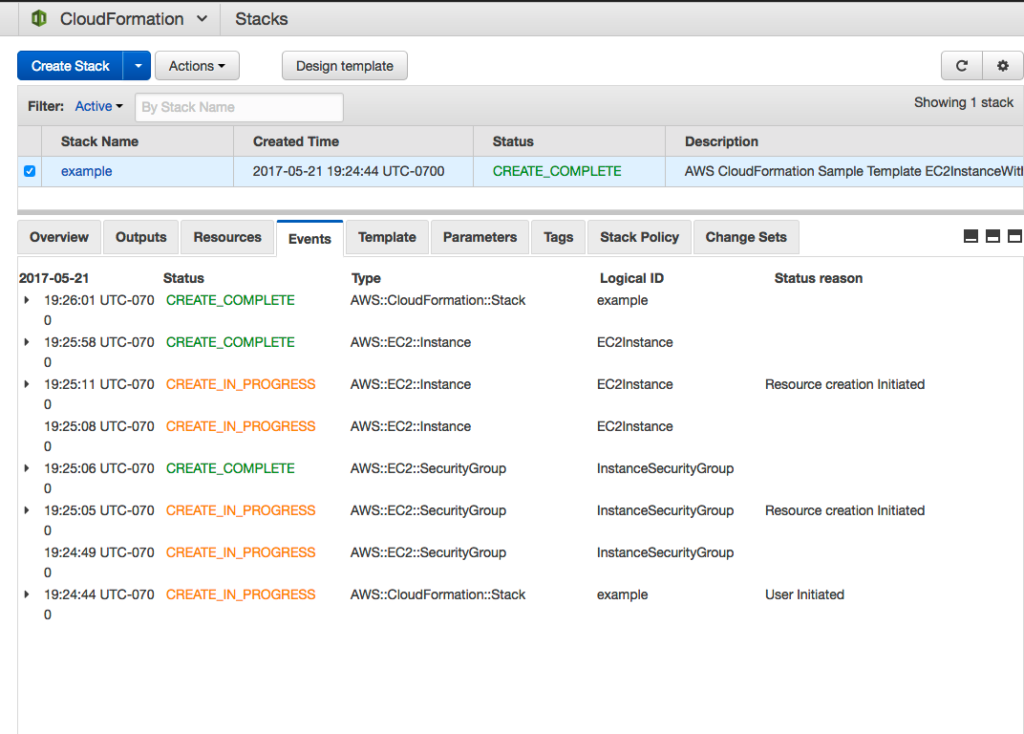Open the Actions dropdown
The width and height of the screenshot is (1024, 734).
tap(196, 65)
